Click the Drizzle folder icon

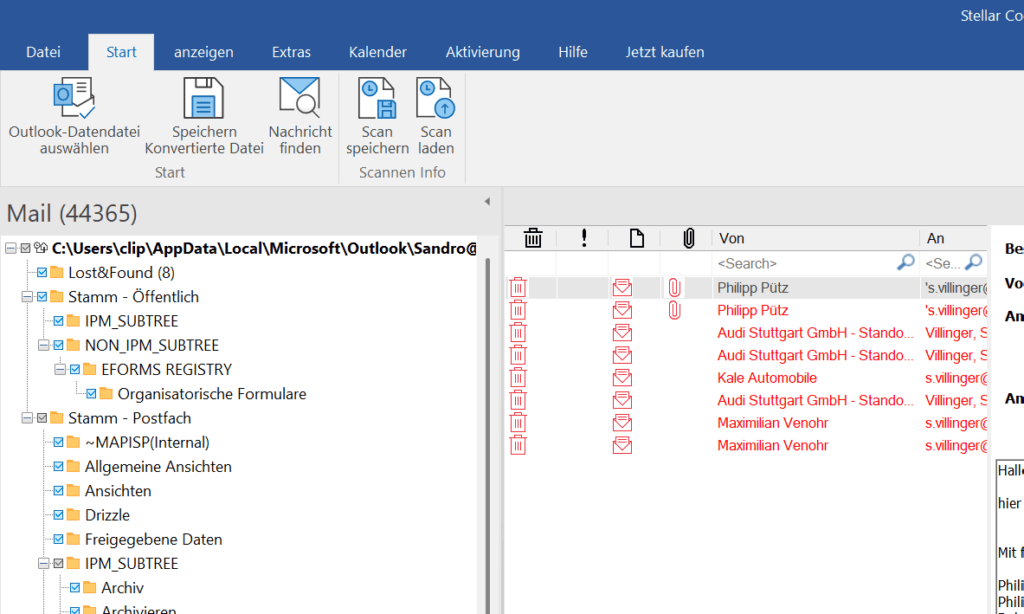pos(73,515)
